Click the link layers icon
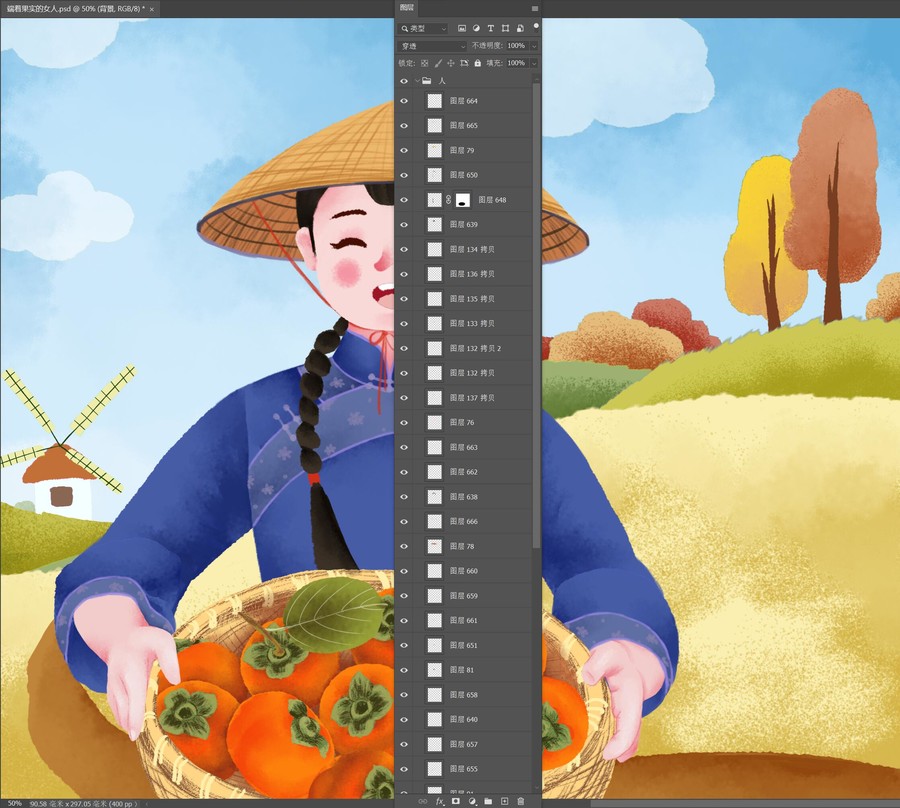The width and height of the screenshot is (900, 808). click(423, 801)
